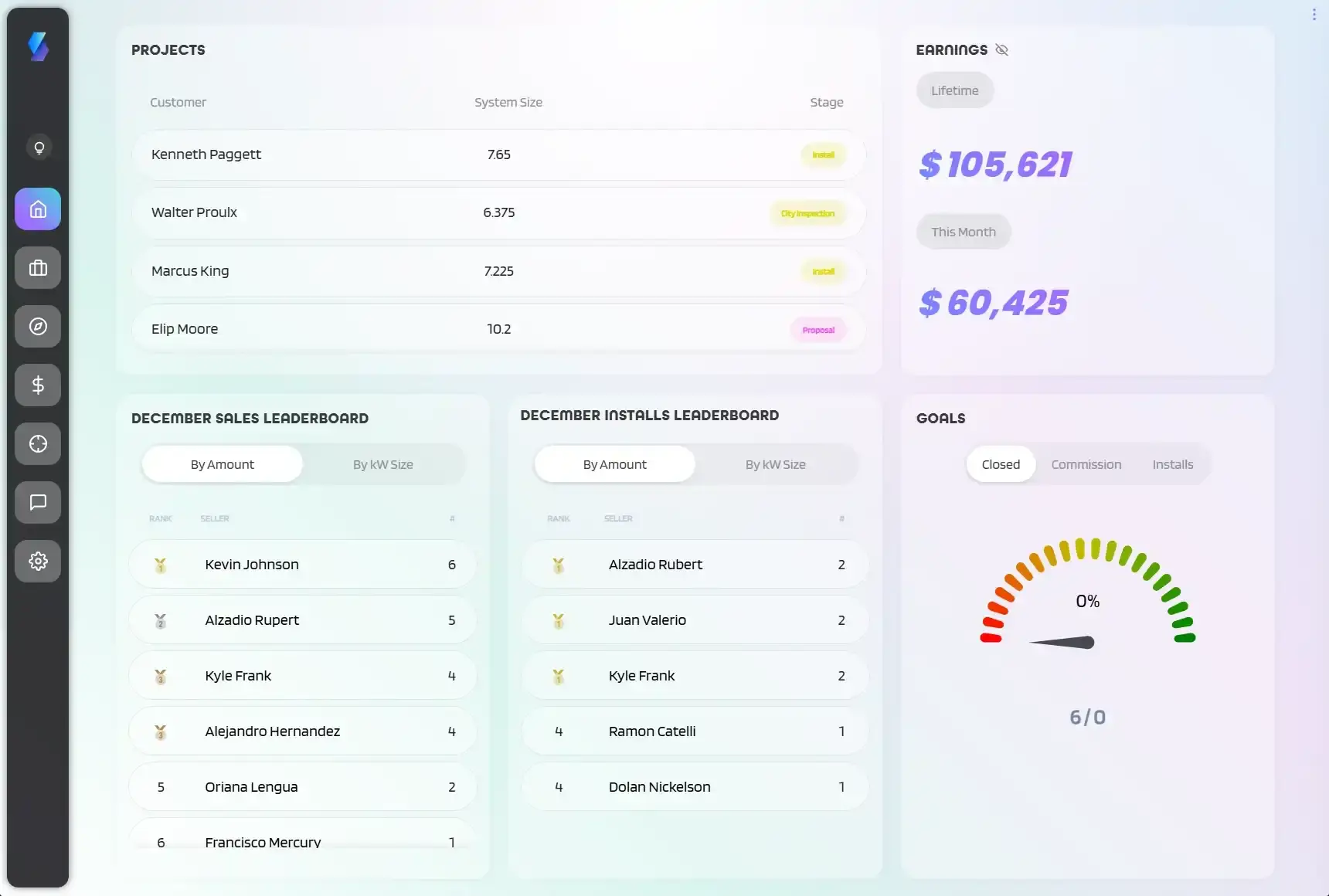Toggle earnings visibility eye icon
Image resolution: width=1329 pixels, height=896 pixels.
(x=1002, y=49)
